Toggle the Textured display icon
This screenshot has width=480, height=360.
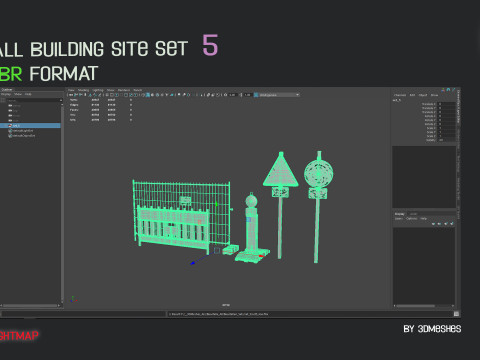162,95
